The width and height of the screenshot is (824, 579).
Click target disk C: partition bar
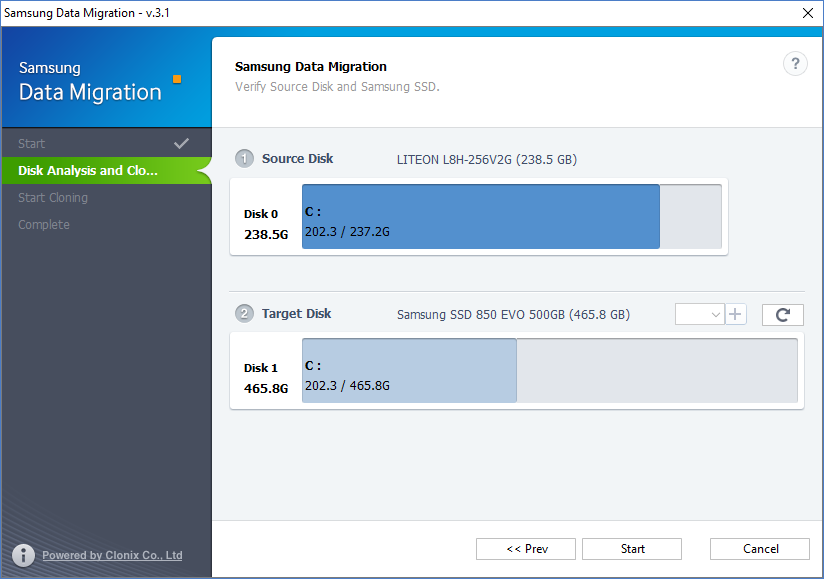[x=409, y=371]
